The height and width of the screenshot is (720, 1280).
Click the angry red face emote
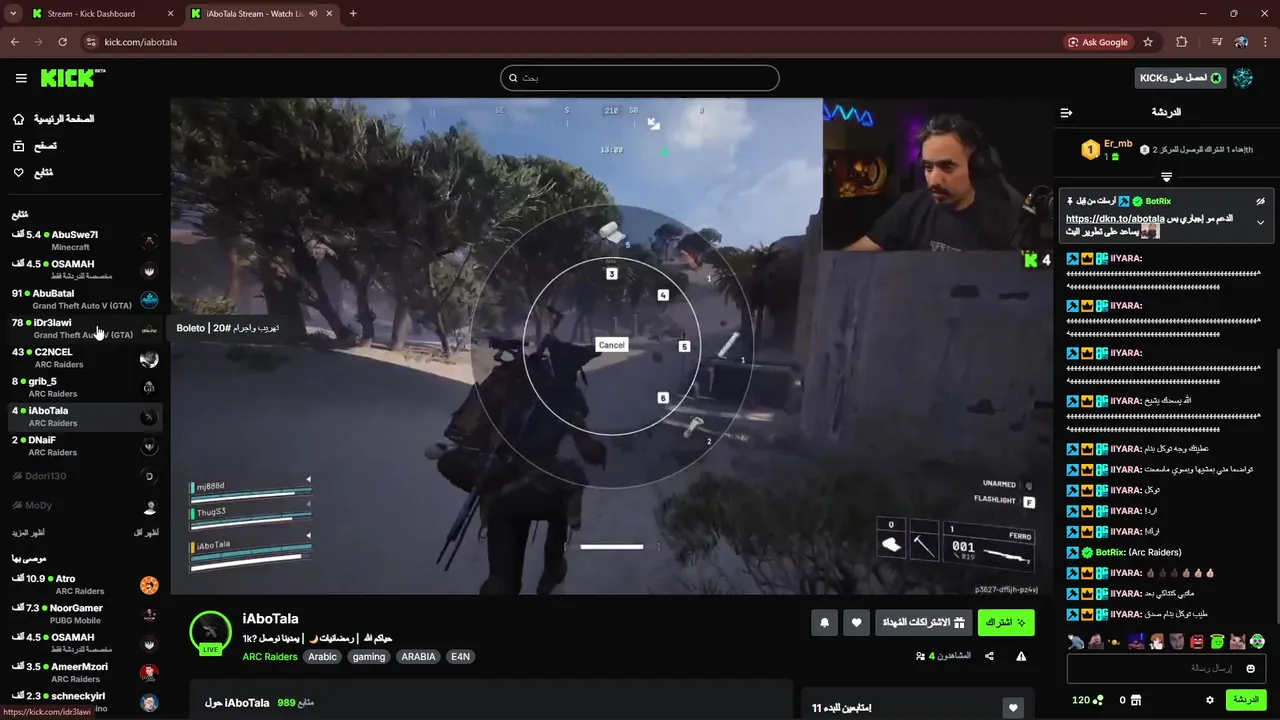click(x=1197, y=641)
